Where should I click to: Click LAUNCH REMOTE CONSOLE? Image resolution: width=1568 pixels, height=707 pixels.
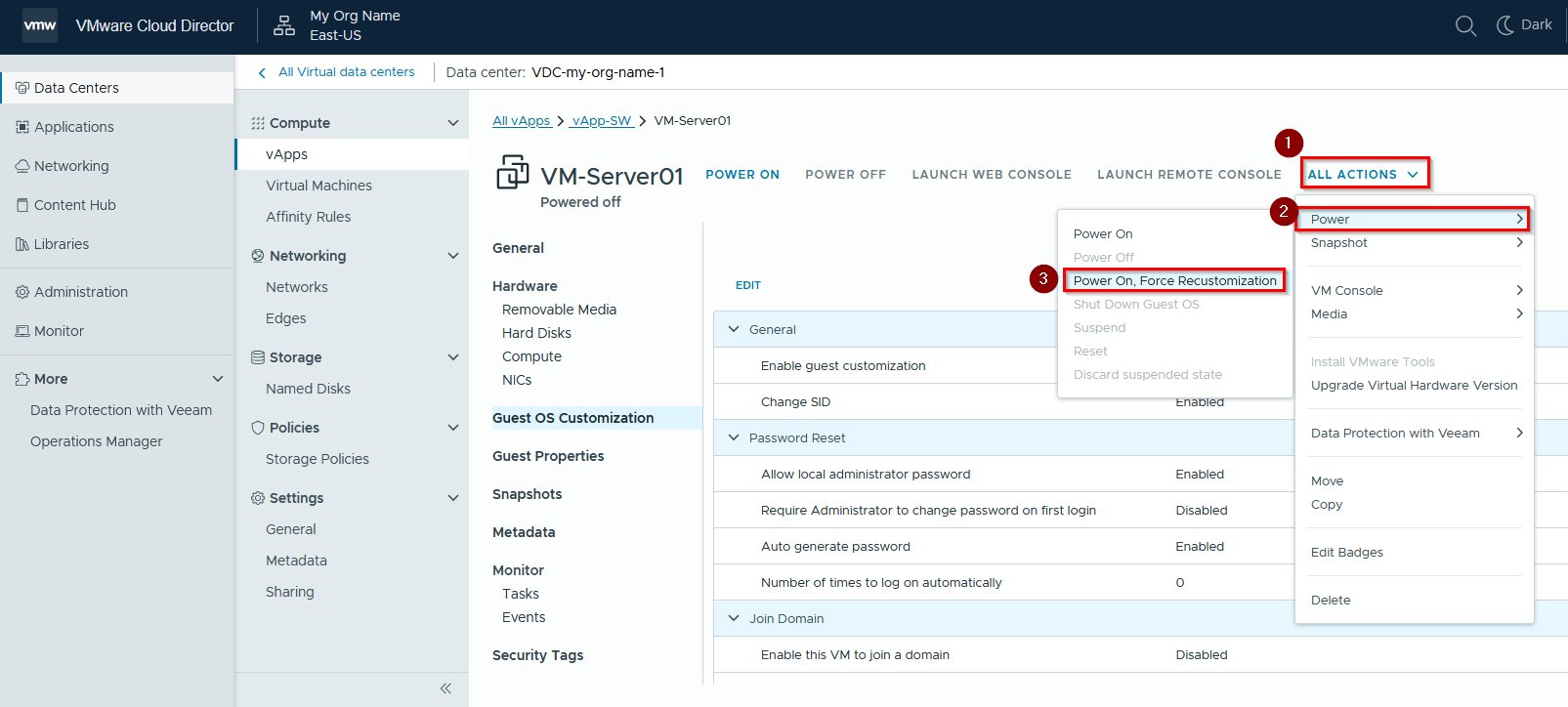[x=1189, y=175]
